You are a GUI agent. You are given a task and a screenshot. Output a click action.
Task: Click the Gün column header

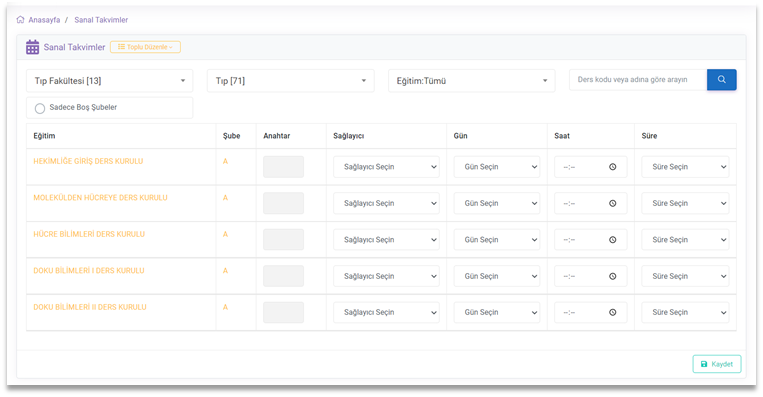pos(460,136)
